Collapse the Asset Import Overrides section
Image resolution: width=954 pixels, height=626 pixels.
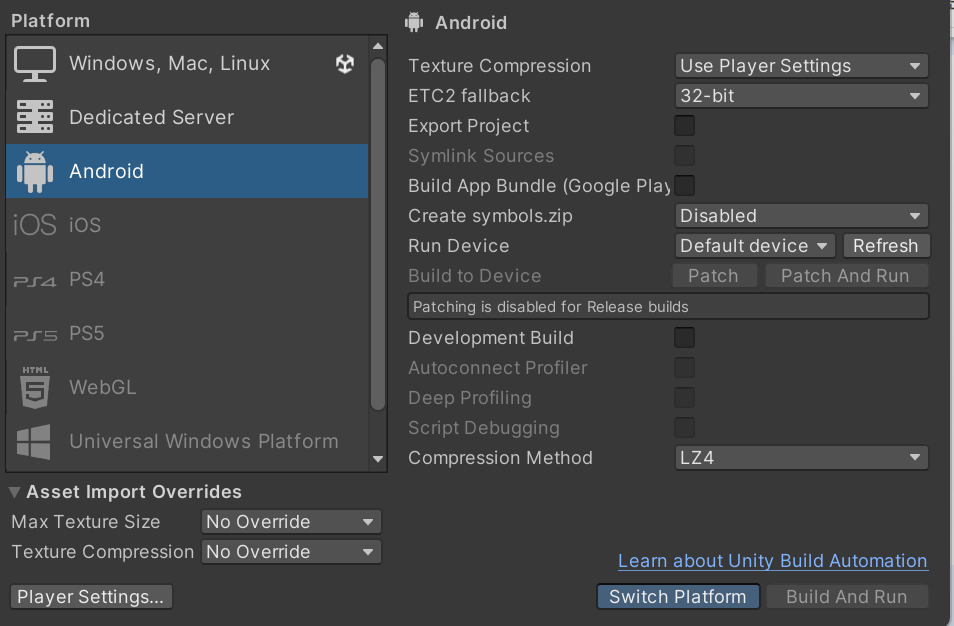point(15,492)
